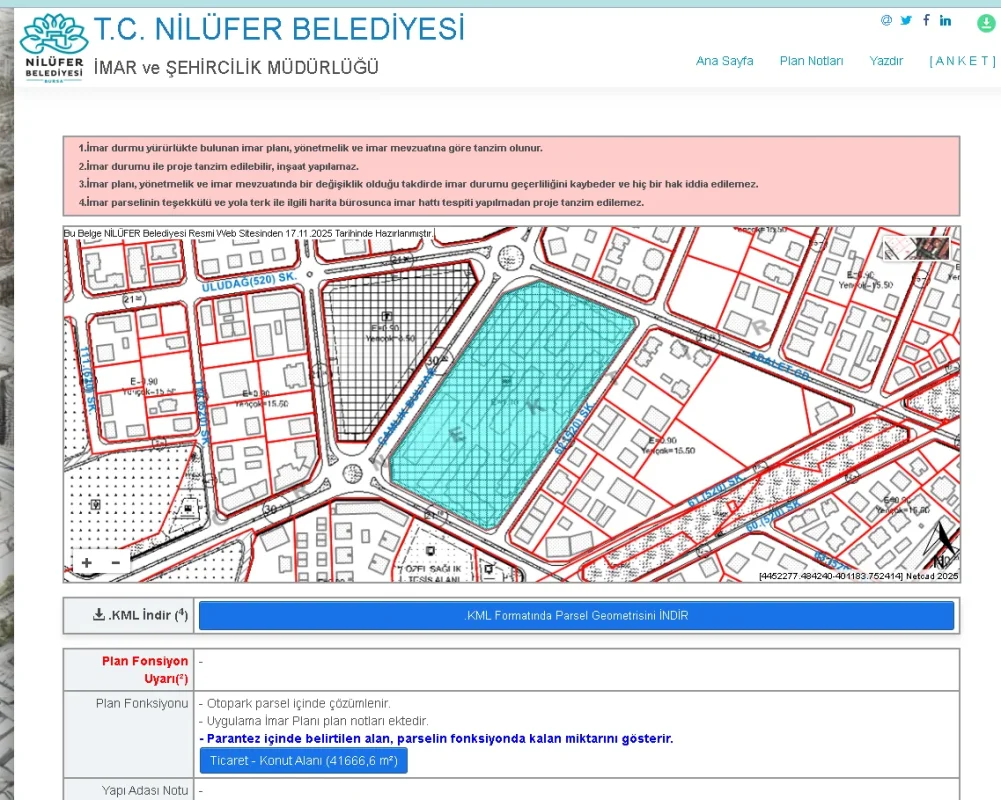1001x800 pixels.
Task: Click the Nilüfer Belediyesi logo
Action: click(54, 48)
